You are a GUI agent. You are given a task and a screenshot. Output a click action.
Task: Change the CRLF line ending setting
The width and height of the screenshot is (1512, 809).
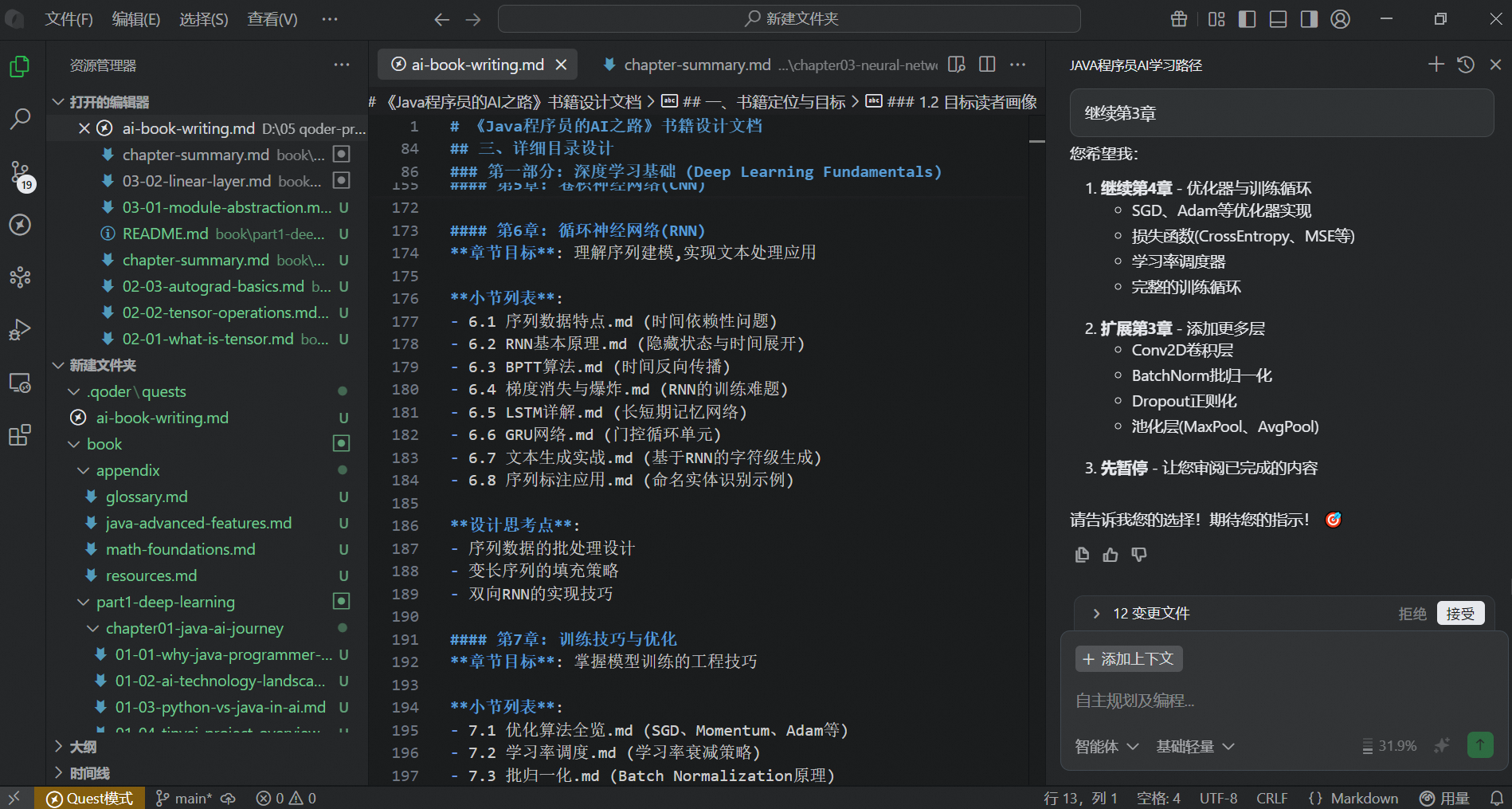coord(1272,798)
